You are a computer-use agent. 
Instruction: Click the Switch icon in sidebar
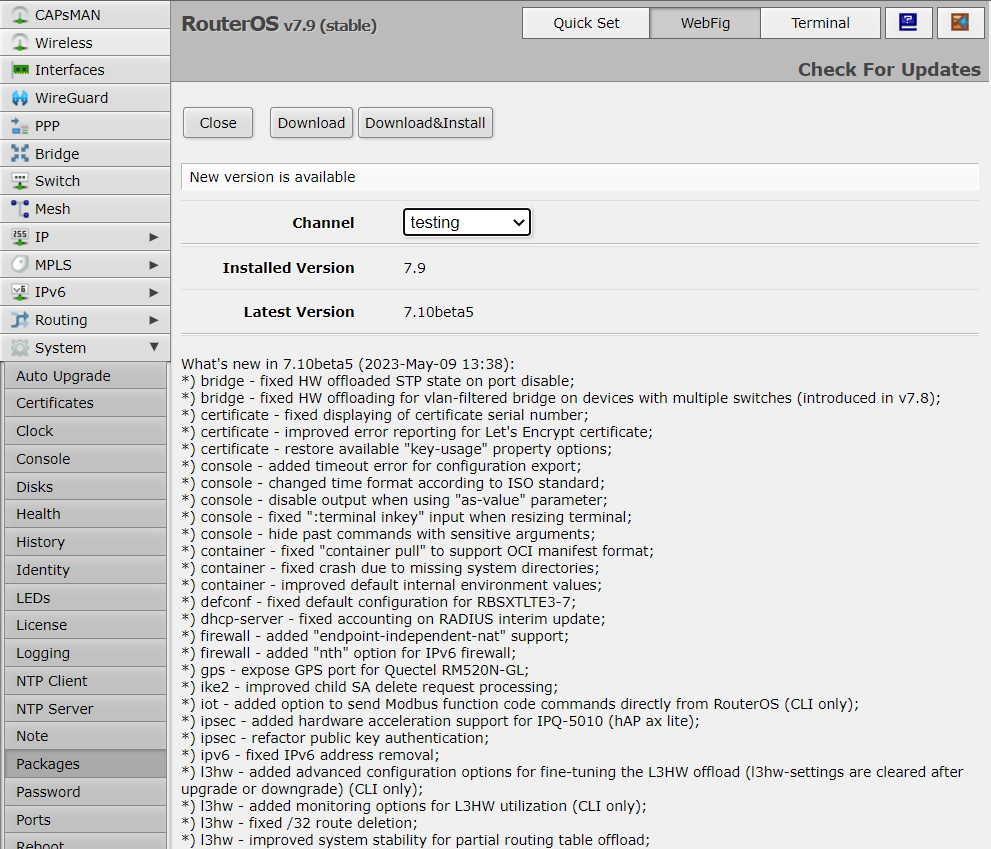pos(19,181)
